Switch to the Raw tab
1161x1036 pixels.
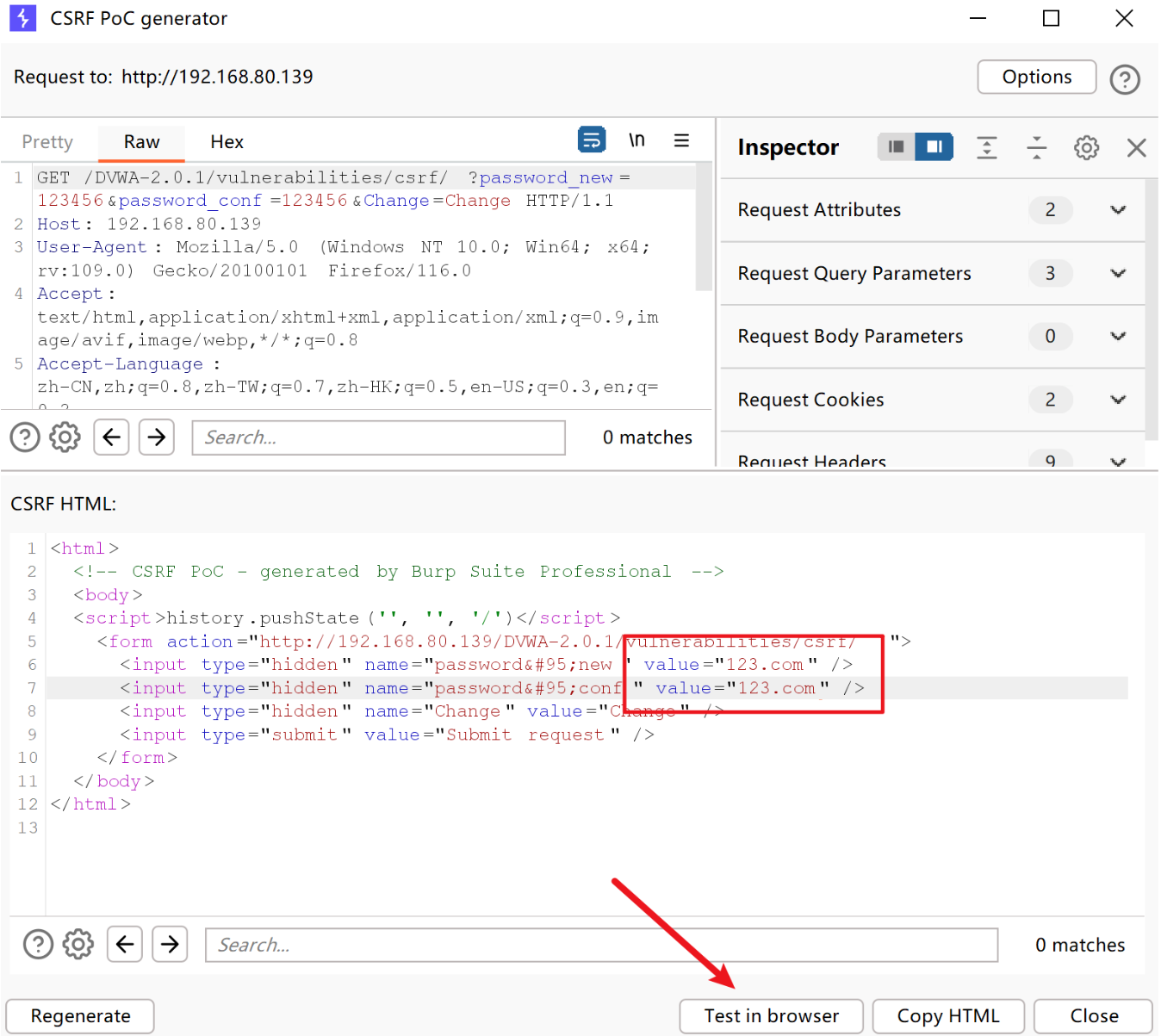(142, 142)
